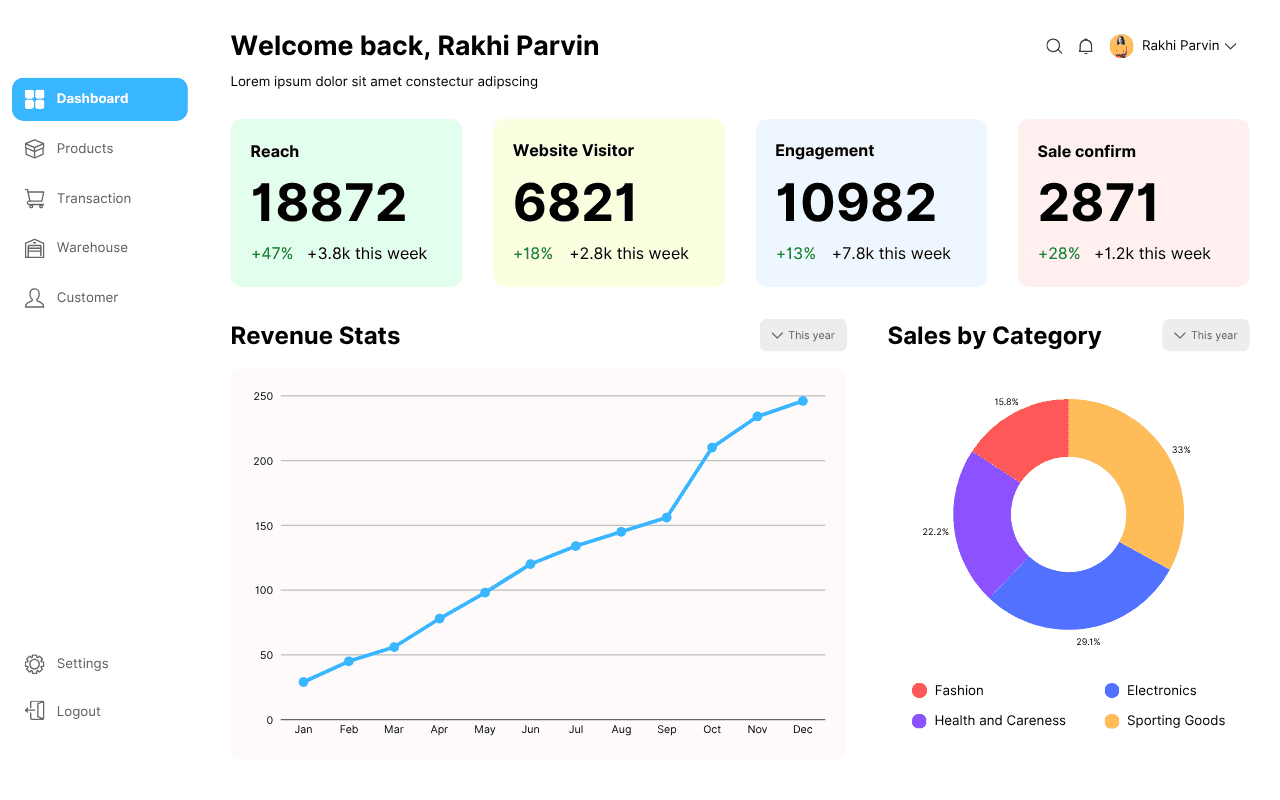Open the Settings gear icon
The image size is (1280, 800).
click(34, 663)
